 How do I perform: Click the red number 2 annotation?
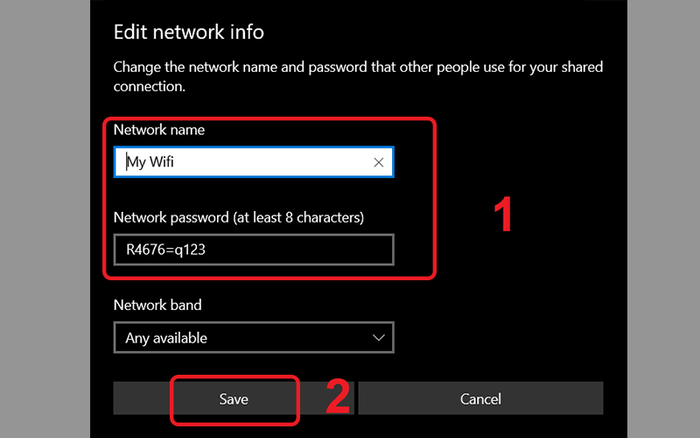point(338,397)
